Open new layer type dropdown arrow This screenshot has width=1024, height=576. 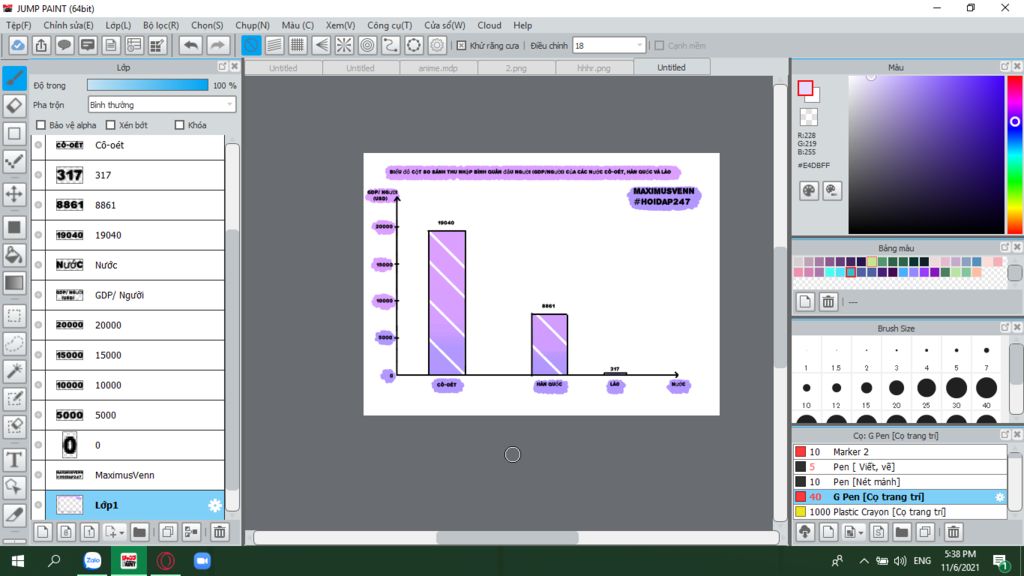pos(121,534)
